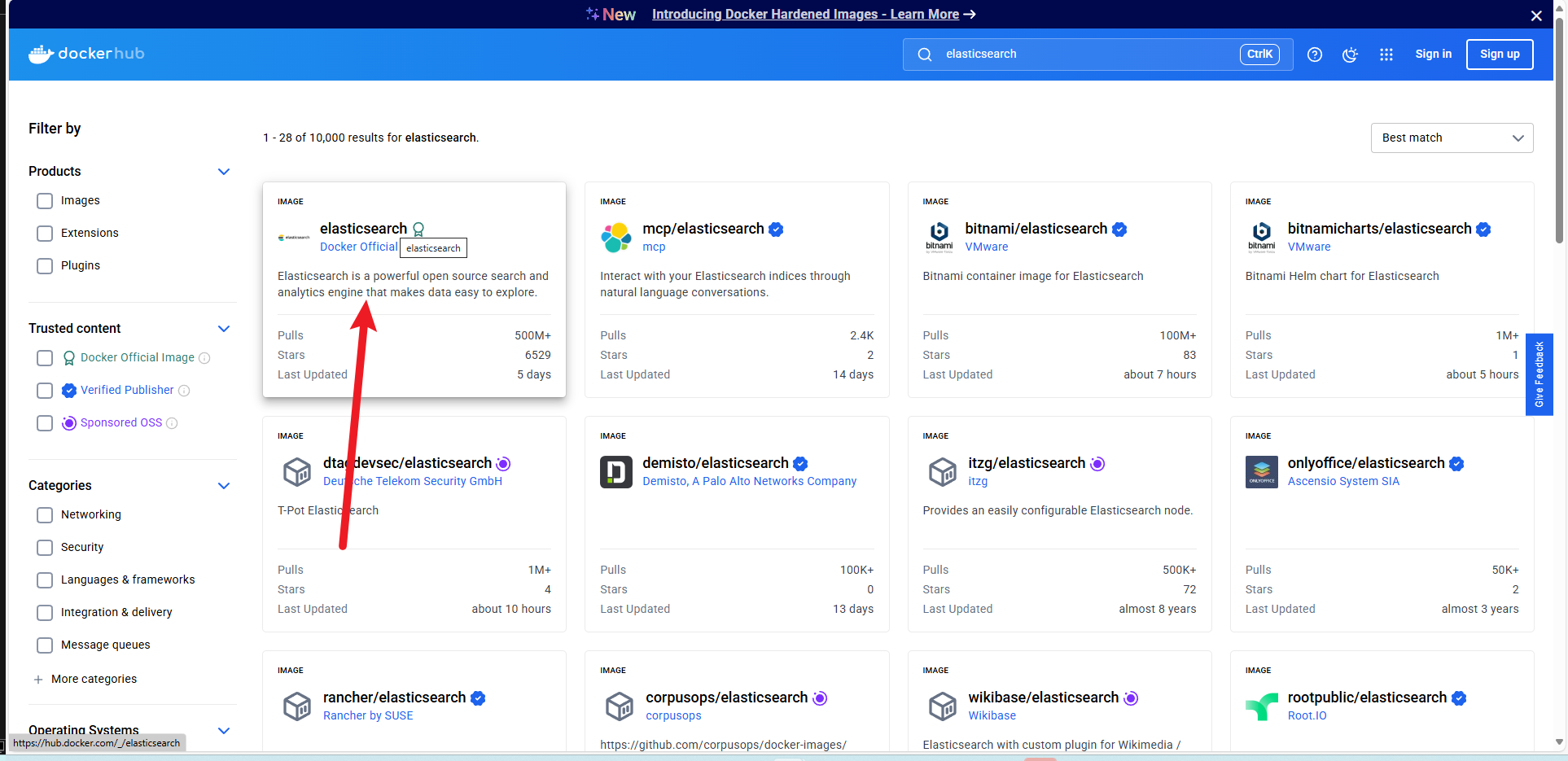Open the Introducing Docker Hardened Images link
Image resolution: width=1568 pixels, height=761 pixels.
[x=804, y=14]
